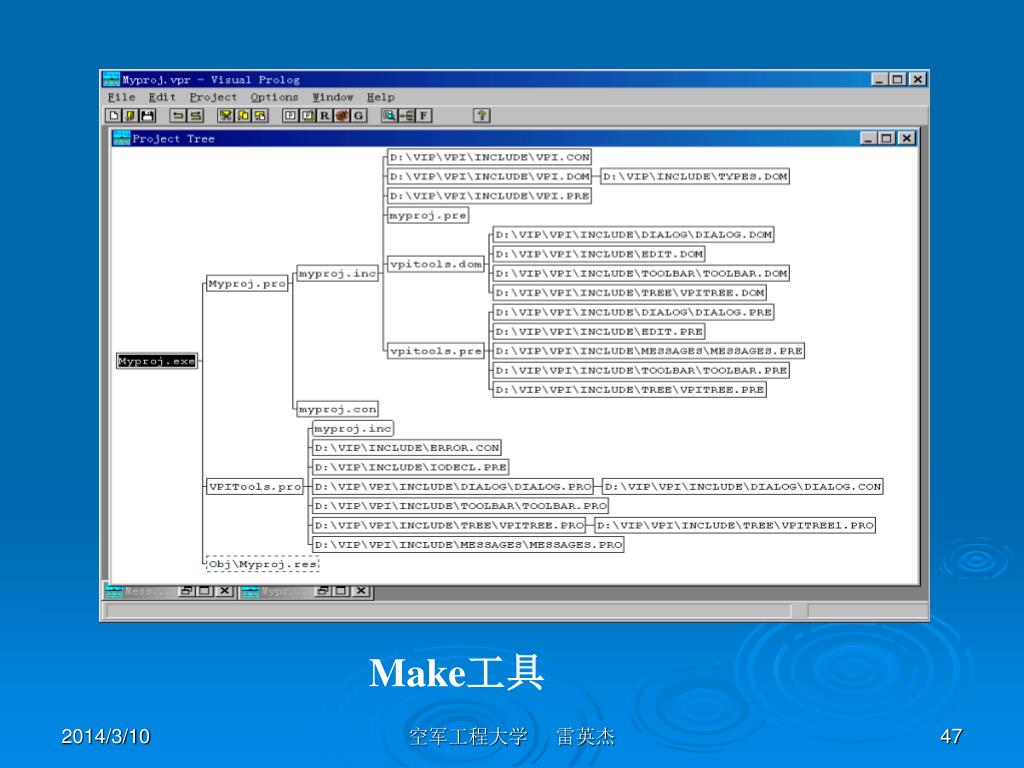Select the TREE\VPITREE.PRE node

tap(630, 389)
